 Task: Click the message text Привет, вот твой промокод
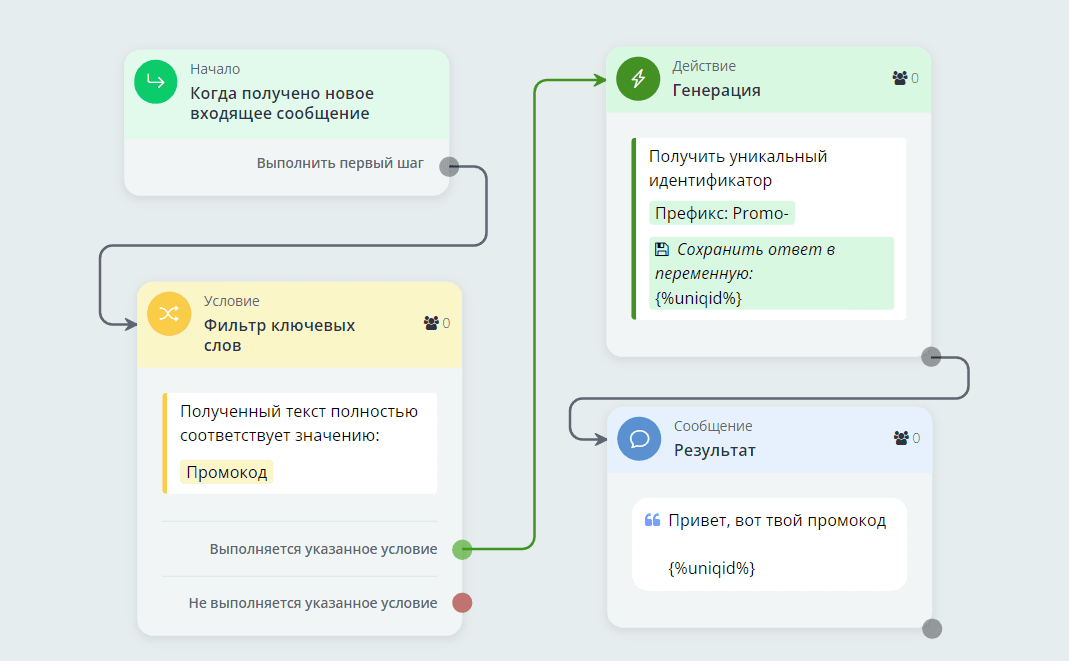point(777,521)
